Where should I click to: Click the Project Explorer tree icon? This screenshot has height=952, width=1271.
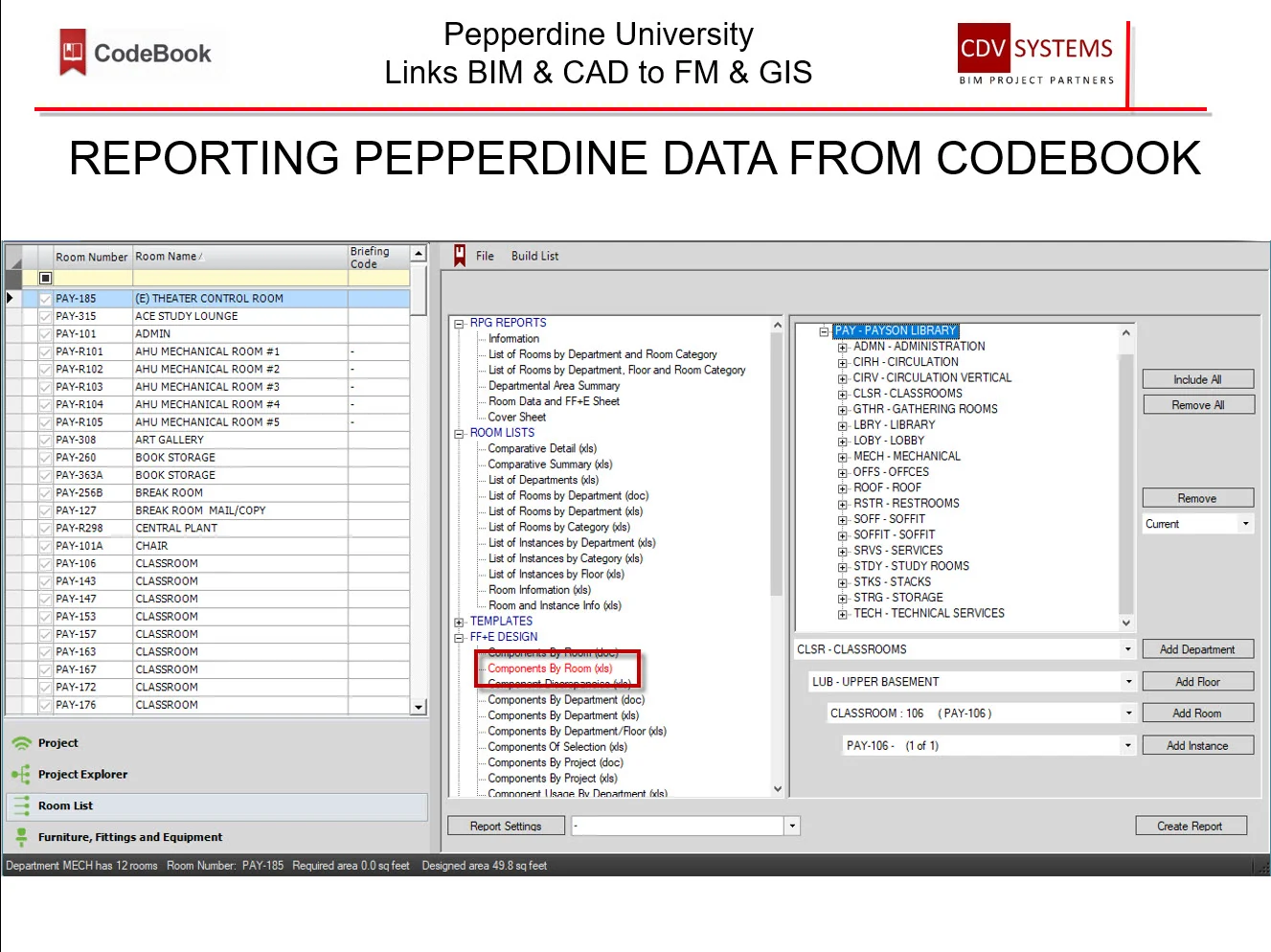(21, 774)
